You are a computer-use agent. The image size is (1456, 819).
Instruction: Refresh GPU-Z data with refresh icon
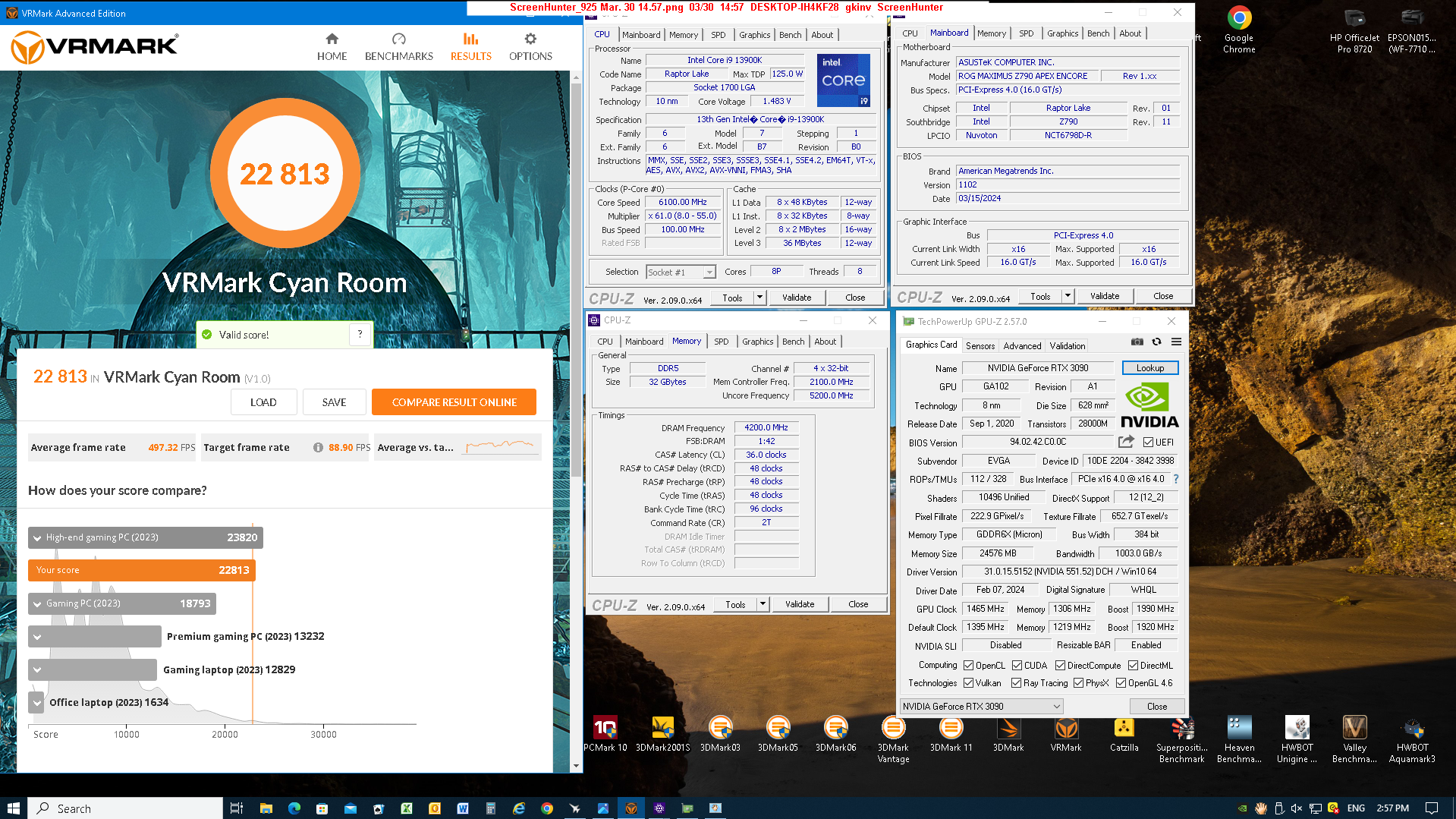[x=1156, y=342]
